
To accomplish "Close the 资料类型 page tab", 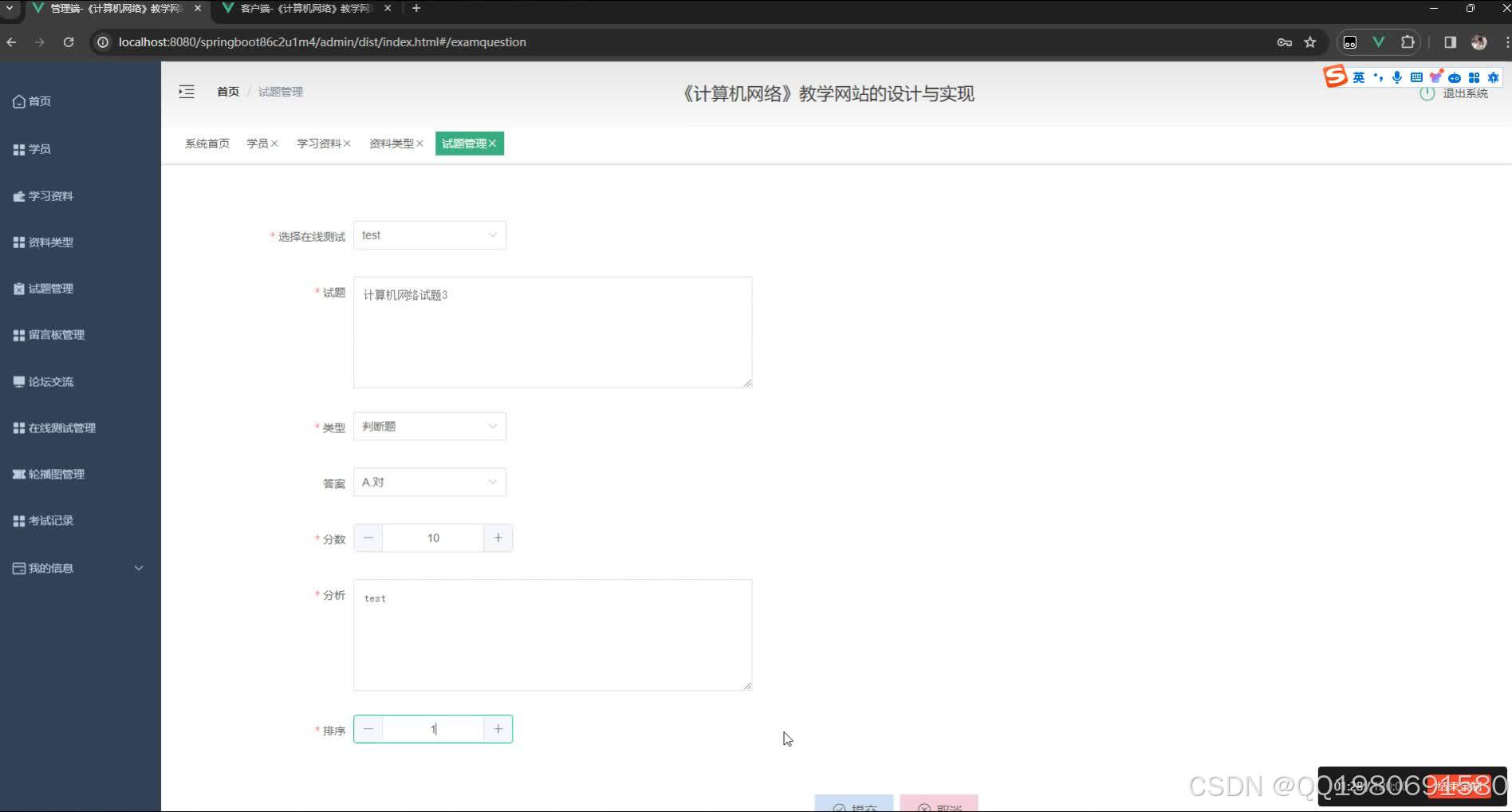I will 419,144.
